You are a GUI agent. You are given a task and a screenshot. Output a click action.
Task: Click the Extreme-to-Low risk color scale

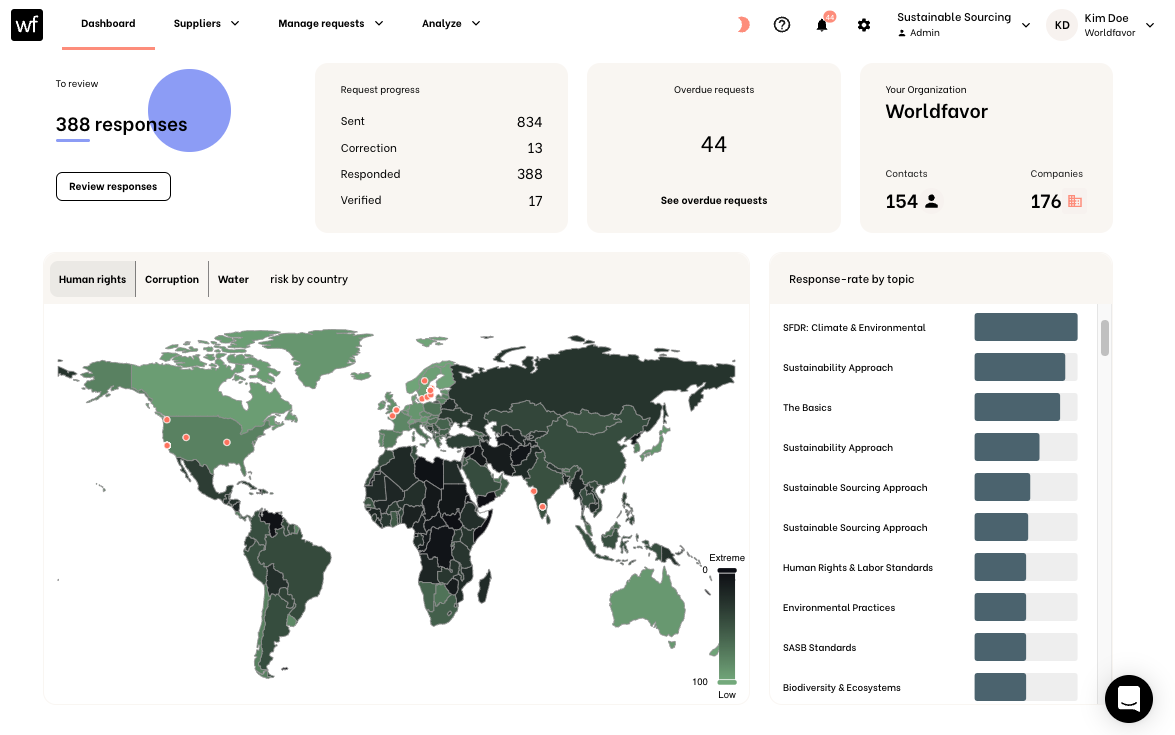(727, 625)
